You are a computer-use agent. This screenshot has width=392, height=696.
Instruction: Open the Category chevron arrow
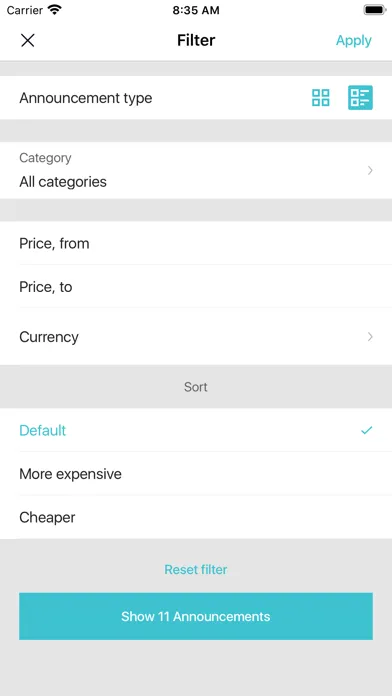pos(370,170)
